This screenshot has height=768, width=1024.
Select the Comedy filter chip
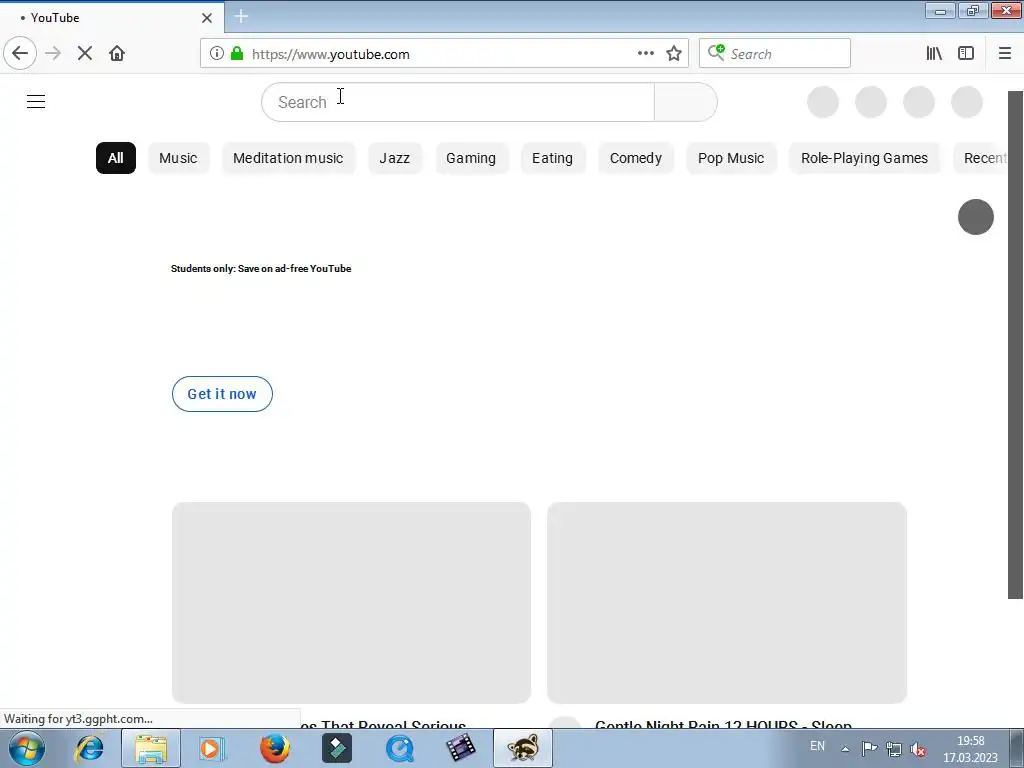[635, 158]
